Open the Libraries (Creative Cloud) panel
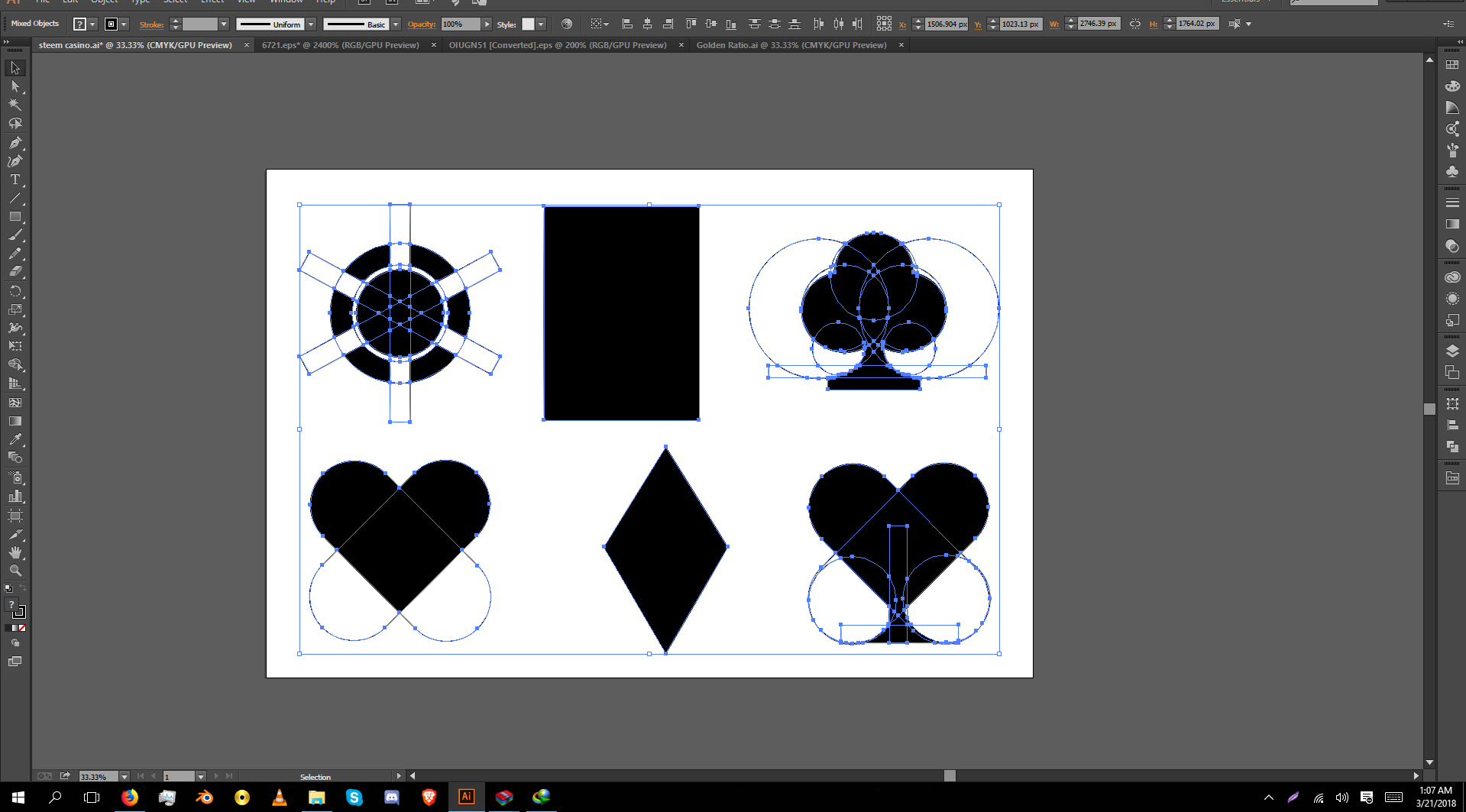1466x812 pixels. click(x=1452, y=277)
